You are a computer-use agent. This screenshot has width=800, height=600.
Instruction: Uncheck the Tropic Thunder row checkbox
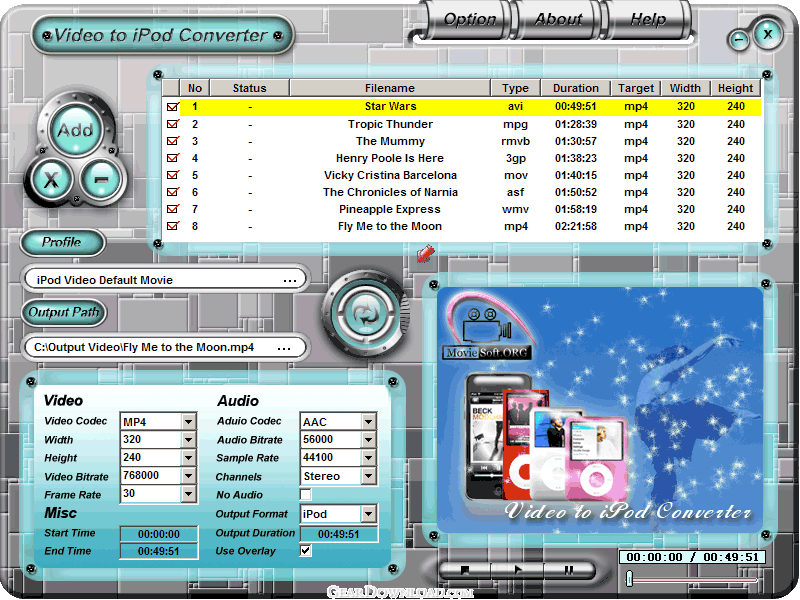[x=173, y=124]
